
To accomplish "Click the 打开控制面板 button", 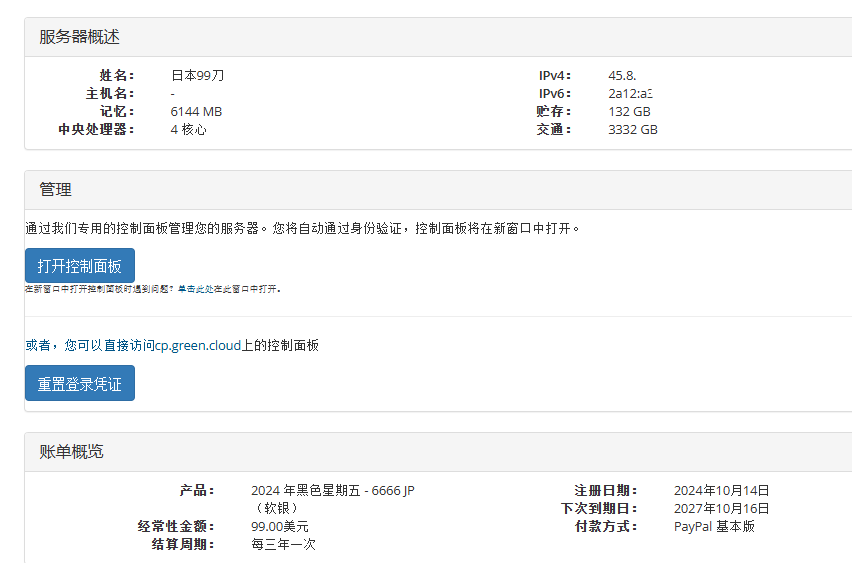I will 79,266.
